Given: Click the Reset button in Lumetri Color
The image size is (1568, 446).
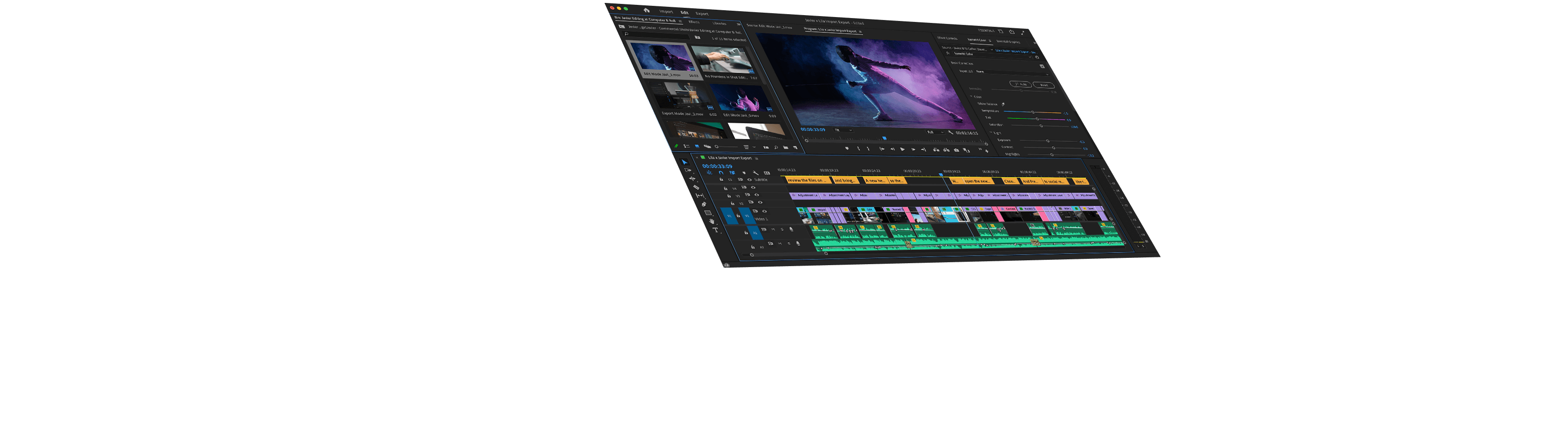Looking at the screenshot, I should 1043,85.
